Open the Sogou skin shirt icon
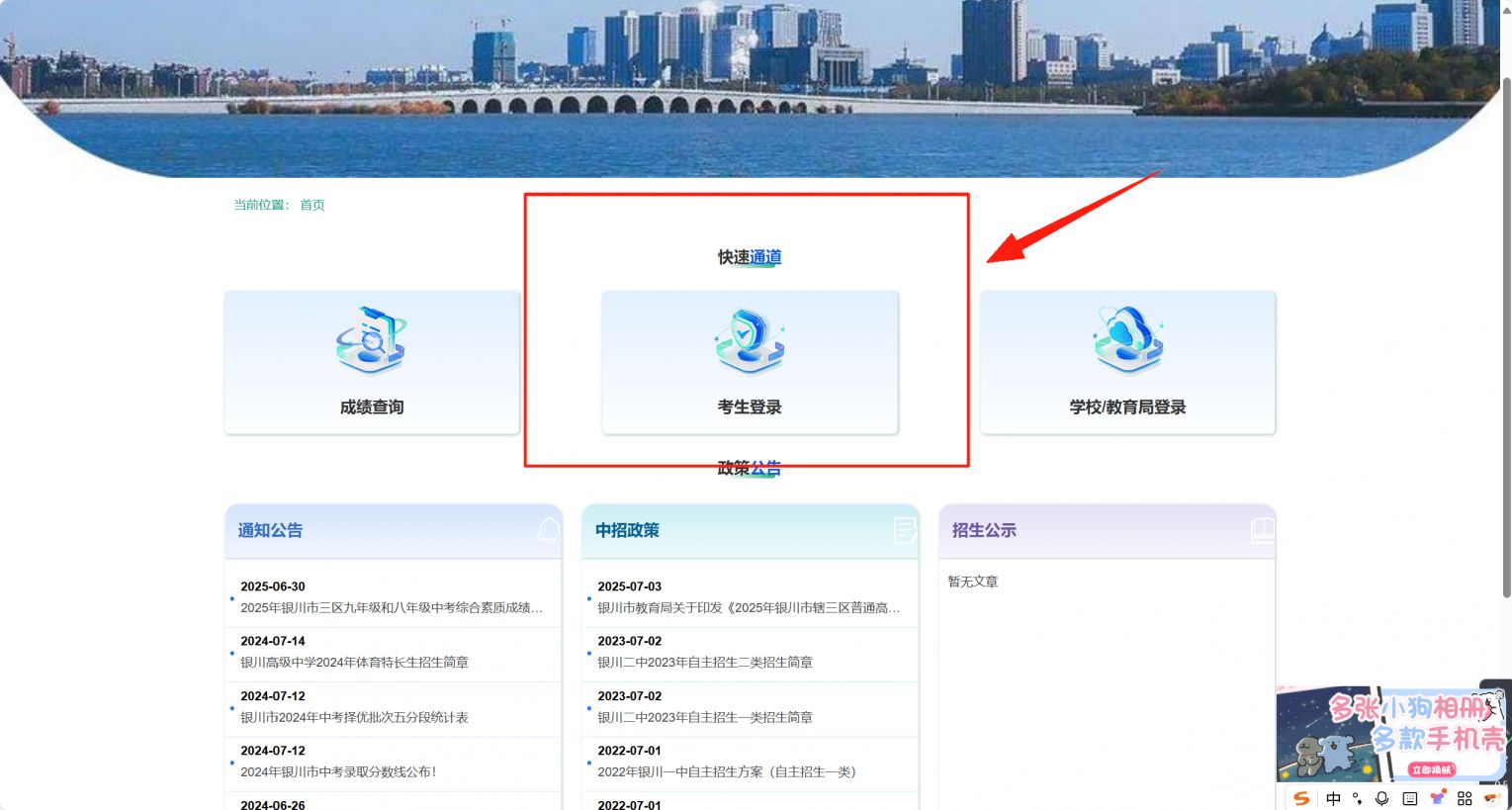 coord(1438,798)
